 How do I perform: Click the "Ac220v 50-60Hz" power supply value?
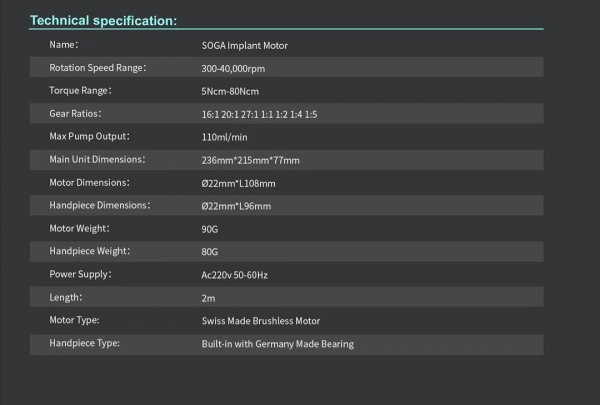tap(235, 274)
